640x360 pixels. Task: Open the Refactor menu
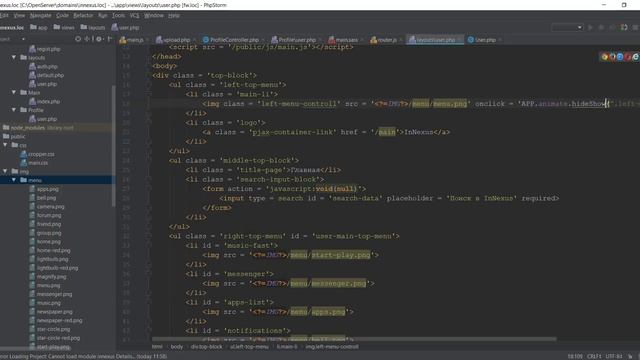(x=83, y=16)
